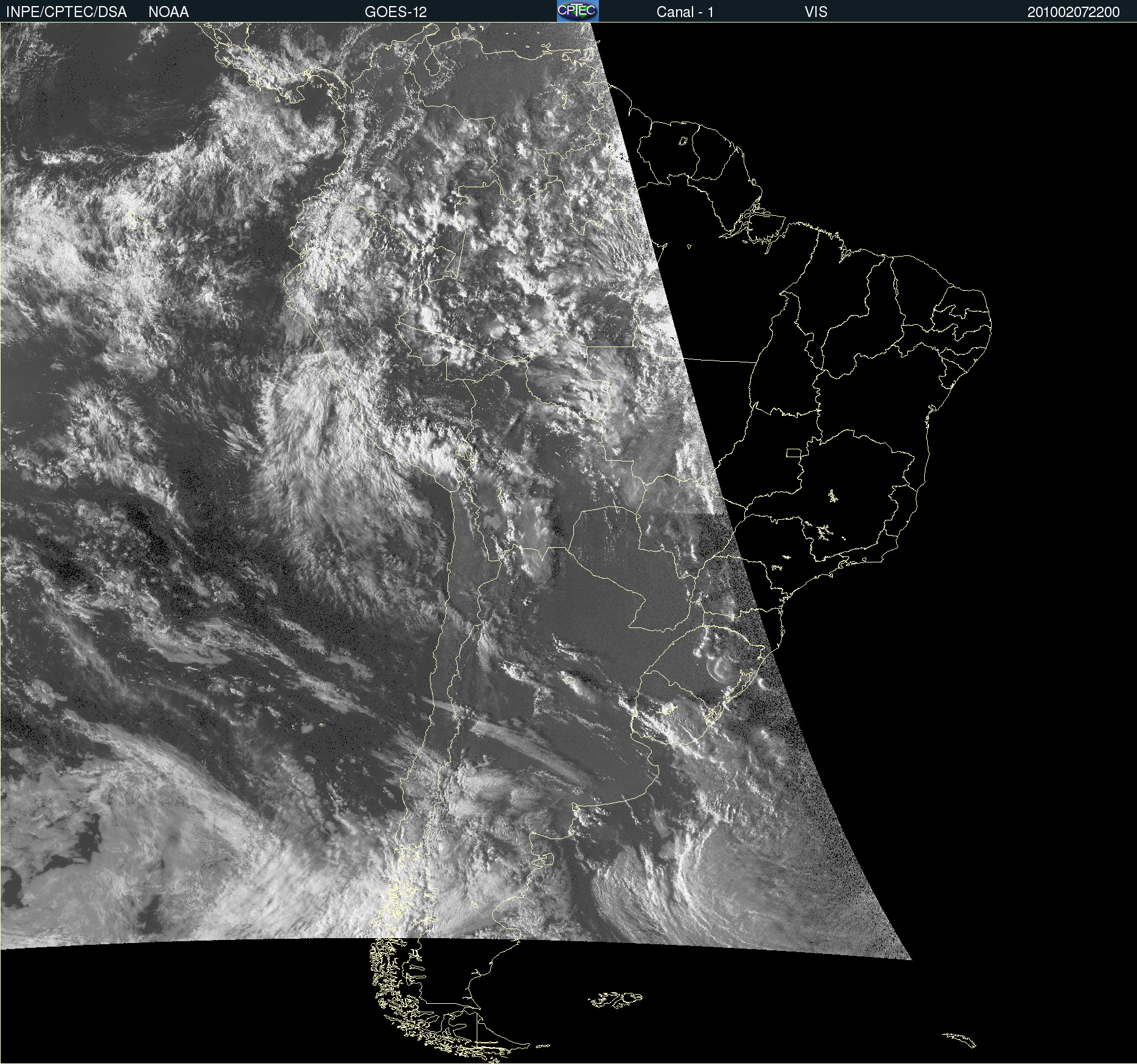This screenshot has width=1137, height=1064.
Task: Click the VIS label in header
Action: (x=816, y=12)
